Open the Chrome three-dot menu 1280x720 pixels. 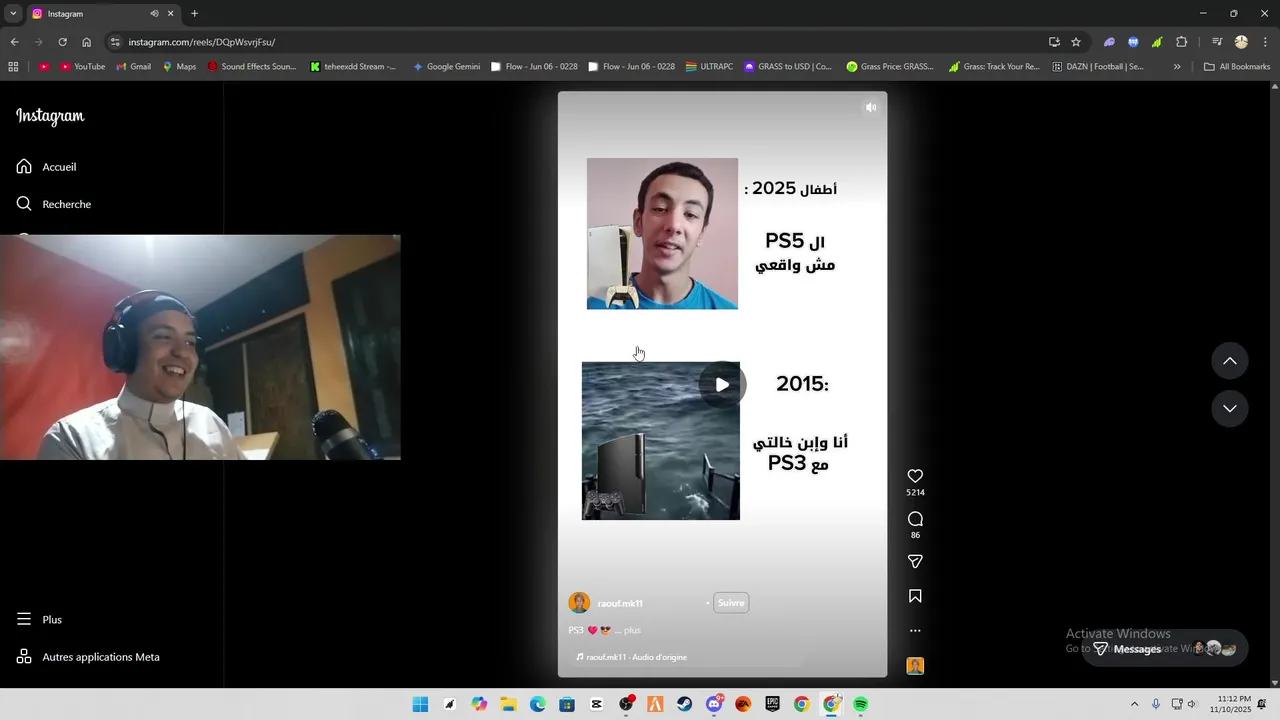[1264, 42]
